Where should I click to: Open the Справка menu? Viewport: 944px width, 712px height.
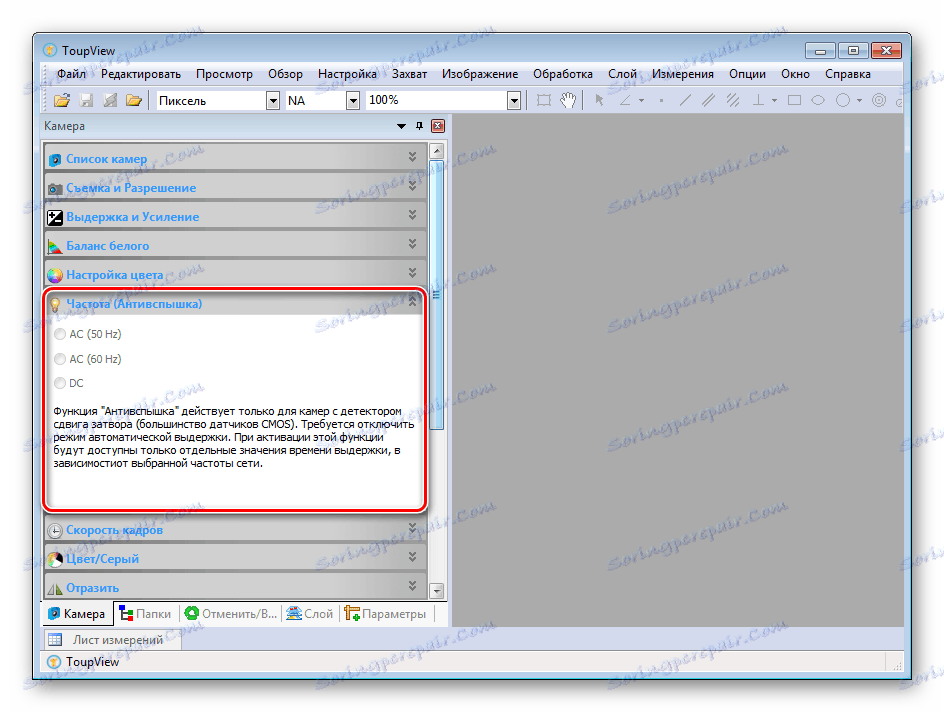pyautogui.click(x=848, y=74)
